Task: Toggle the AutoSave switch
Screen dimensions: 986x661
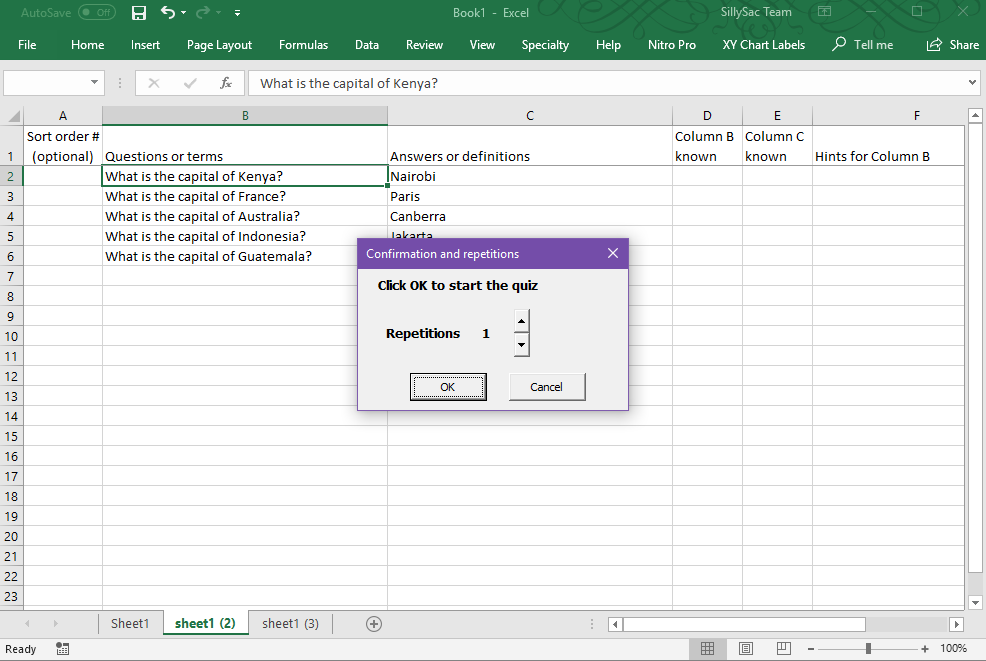Action: click(97, 13)
